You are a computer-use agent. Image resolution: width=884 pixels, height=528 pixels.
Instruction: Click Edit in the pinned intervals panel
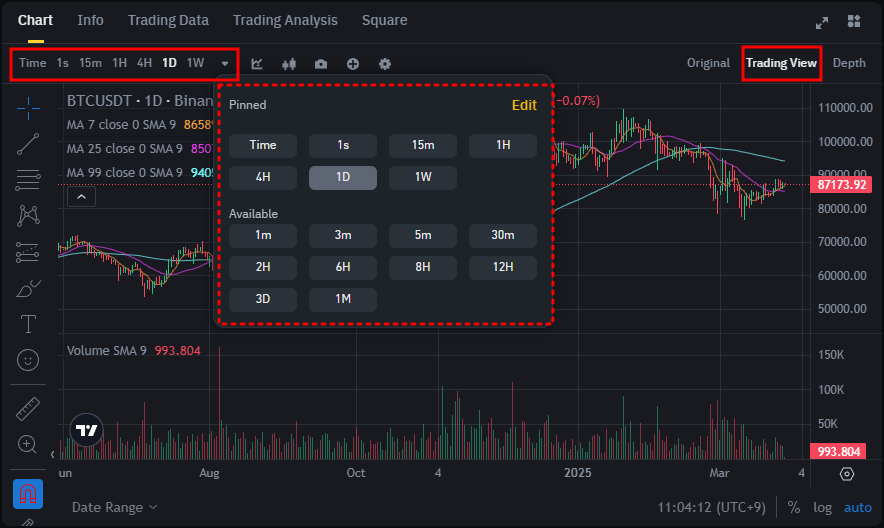point(524,105)
